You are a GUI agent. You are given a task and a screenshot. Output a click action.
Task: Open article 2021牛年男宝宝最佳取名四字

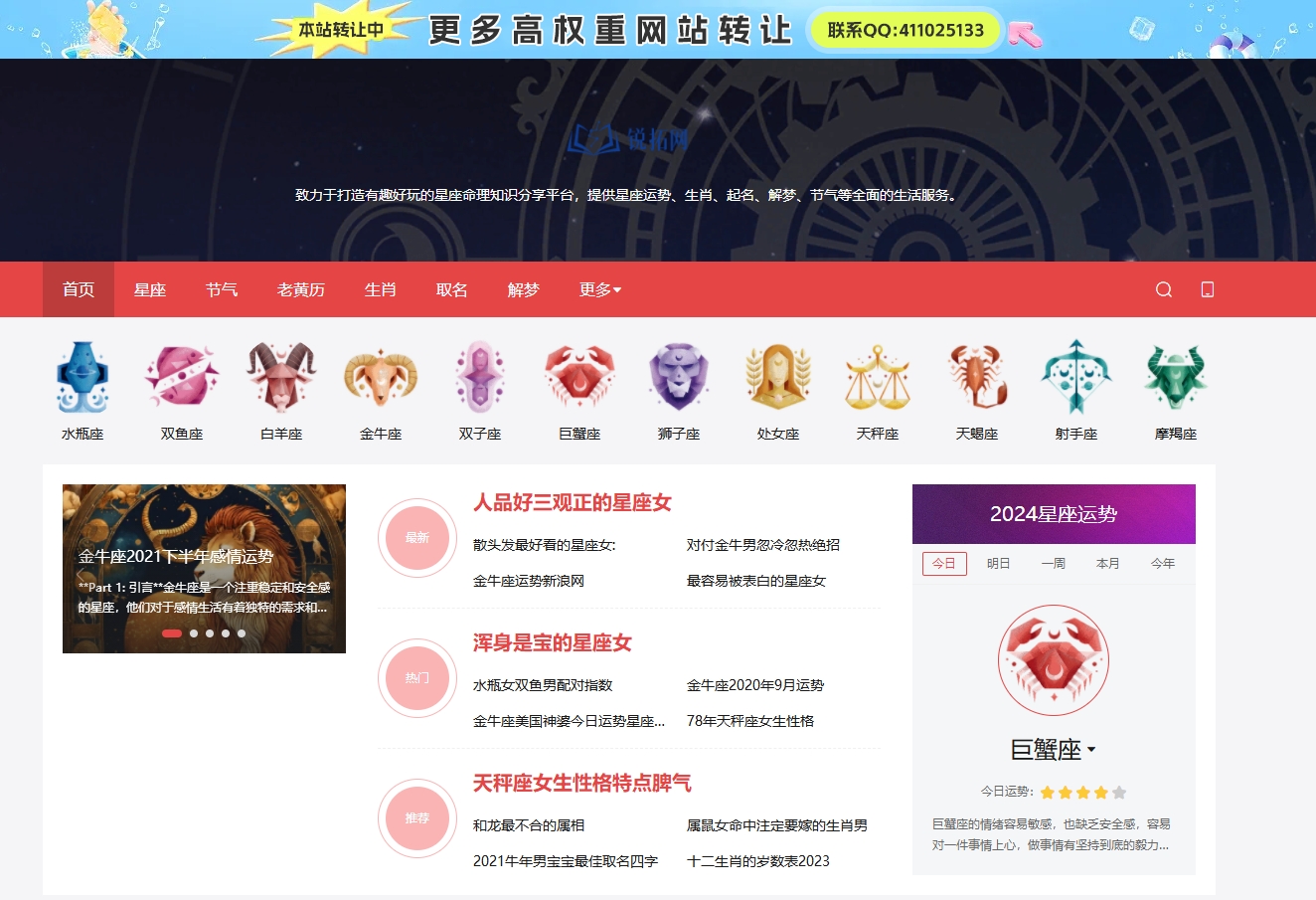click(x=566, y=861)
